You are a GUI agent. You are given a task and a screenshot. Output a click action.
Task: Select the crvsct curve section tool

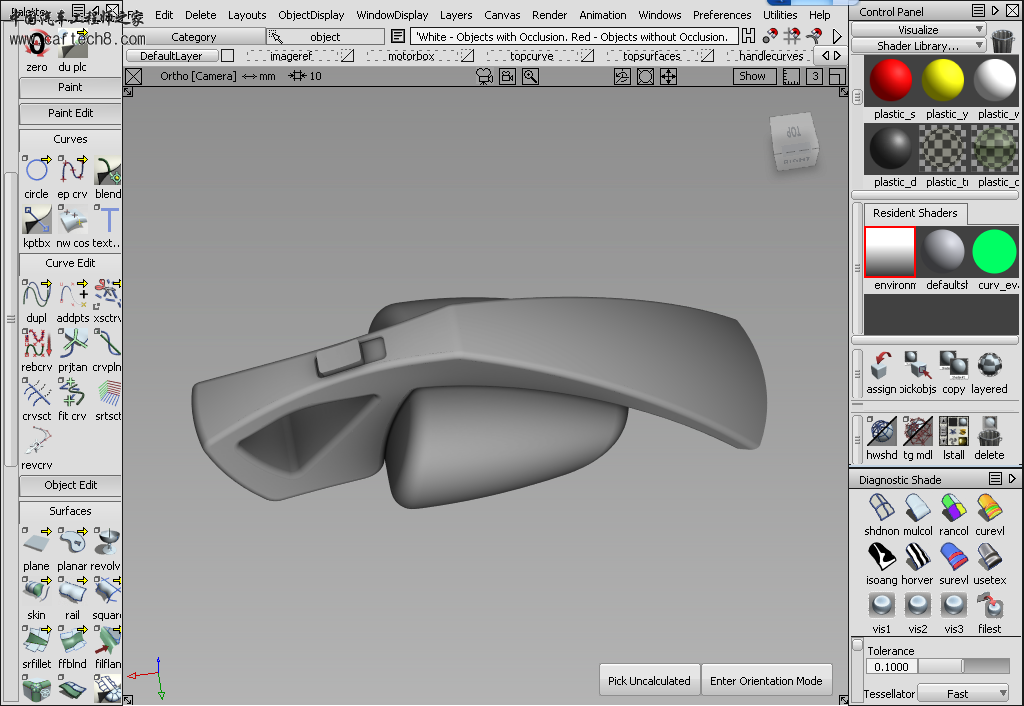click(37, 392)
